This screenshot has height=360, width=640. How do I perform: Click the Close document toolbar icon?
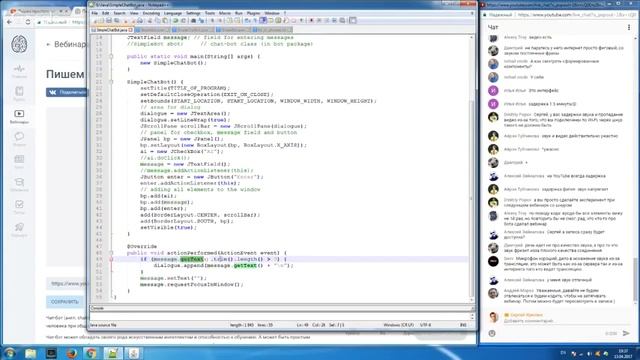(126, 20)
